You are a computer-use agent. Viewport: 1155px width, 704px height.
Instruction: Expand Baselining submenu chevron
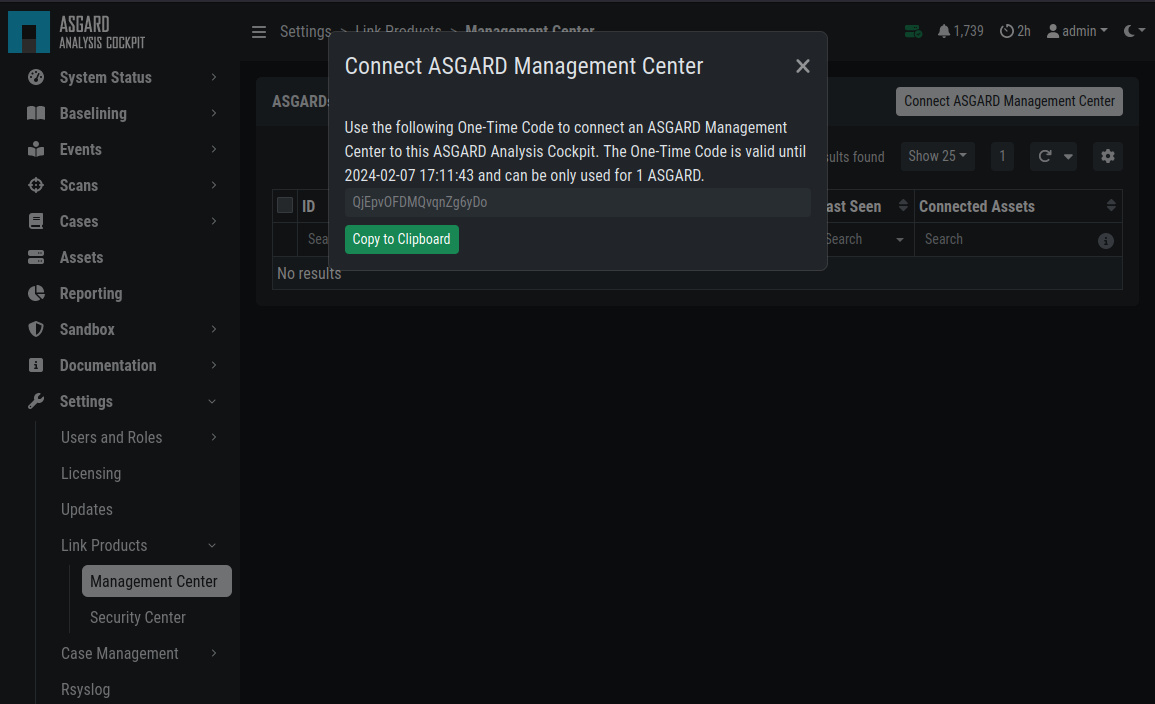(214, 113)
